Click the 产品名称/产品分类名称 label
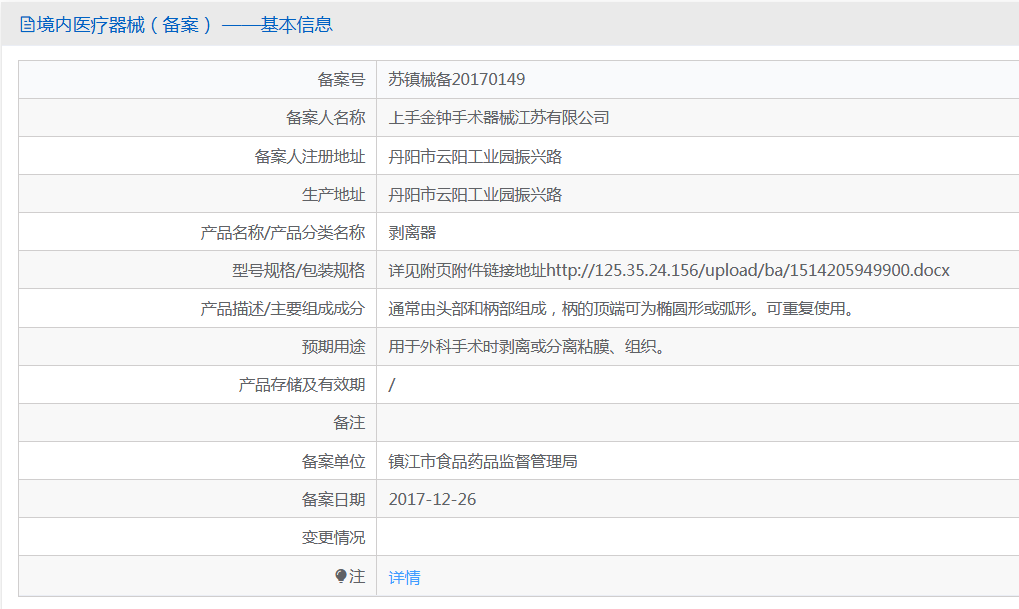The width and height of the screenshot is (1019, 609). tap(283, 233)
